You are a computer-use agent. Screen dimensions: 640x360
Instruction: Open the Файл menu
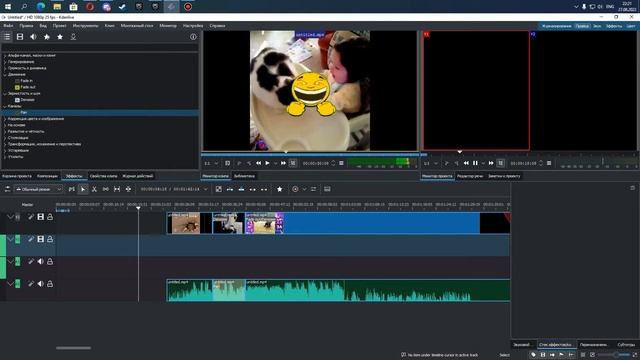[8, 26]
